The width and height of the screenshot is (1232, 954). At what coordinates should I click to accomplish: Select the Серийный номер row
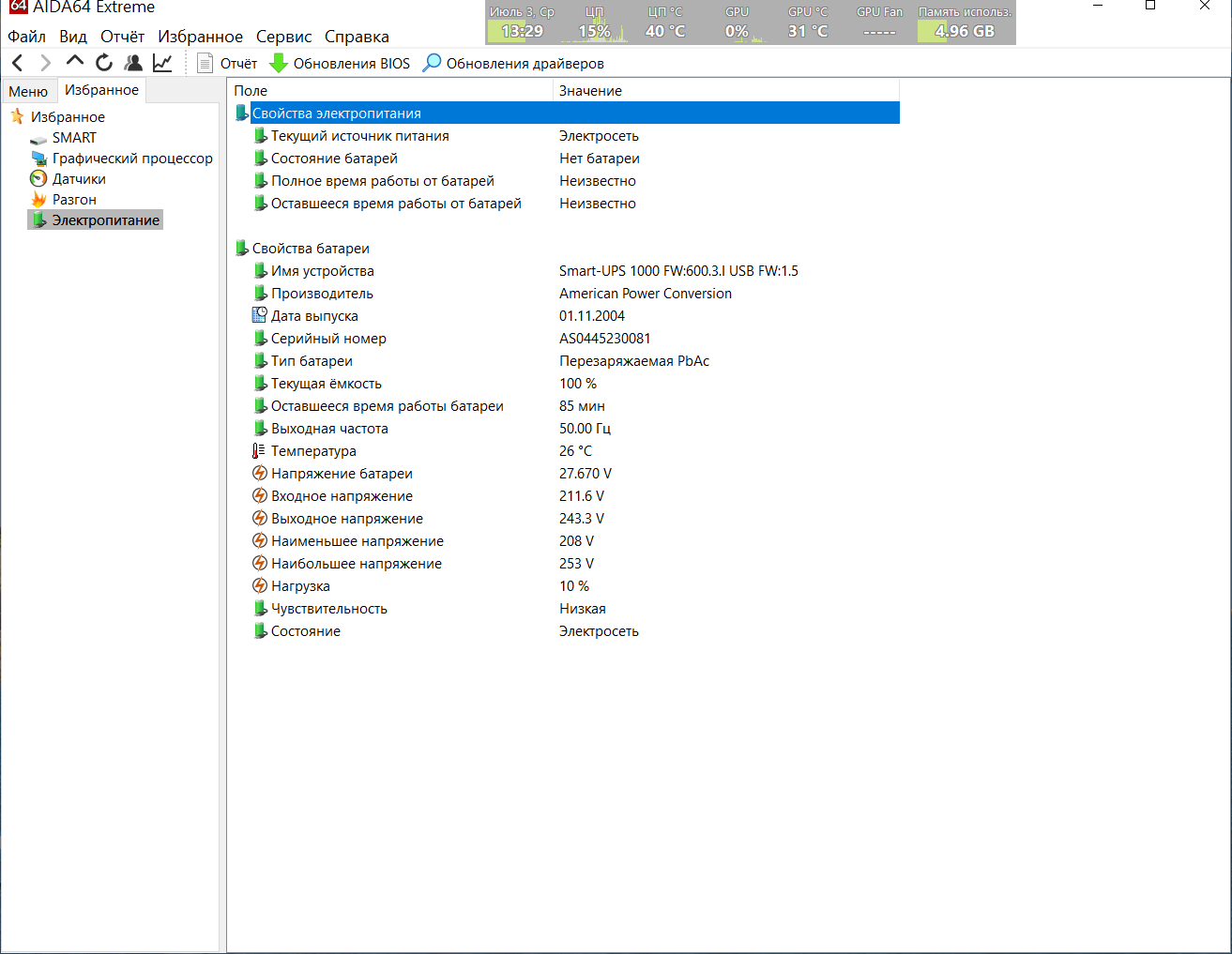pos(566,339)
